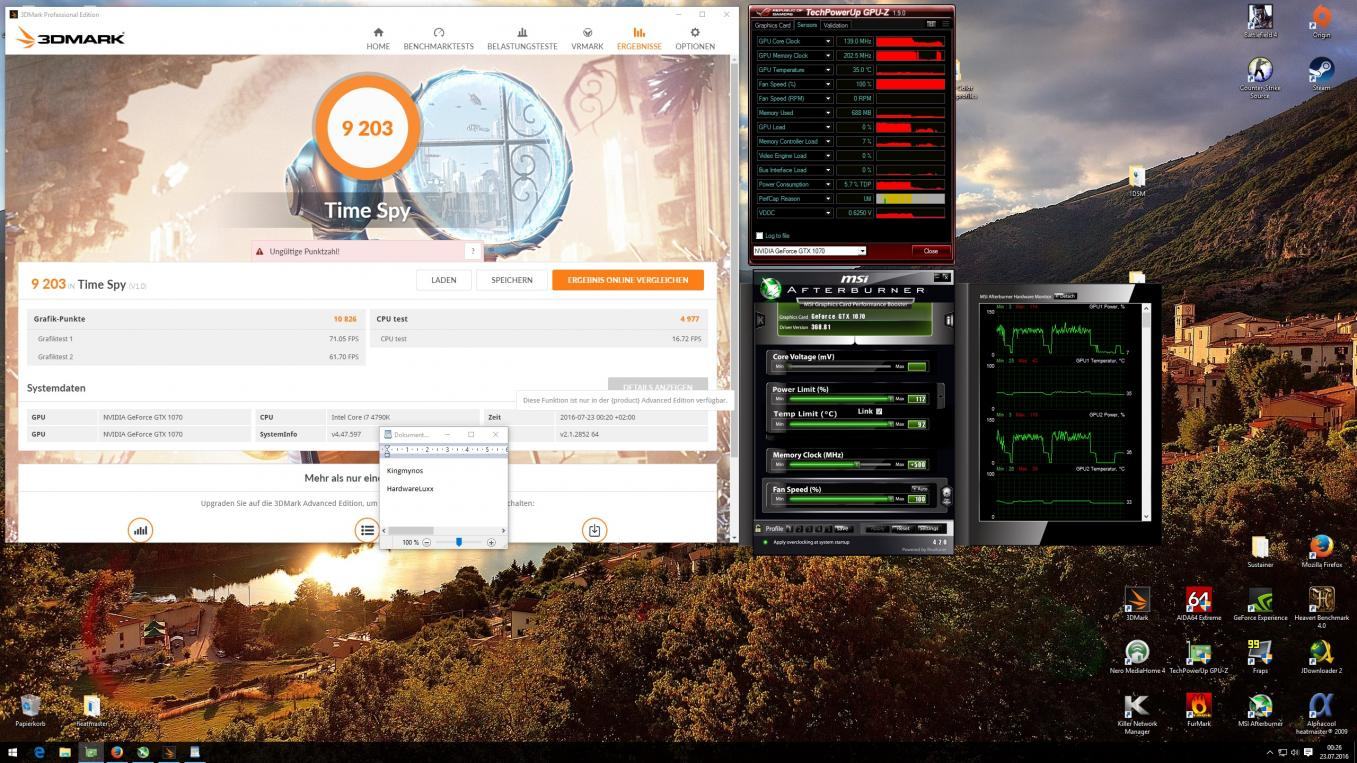Expand Power Consumption sensor dropdown

(x=827, y=184)
